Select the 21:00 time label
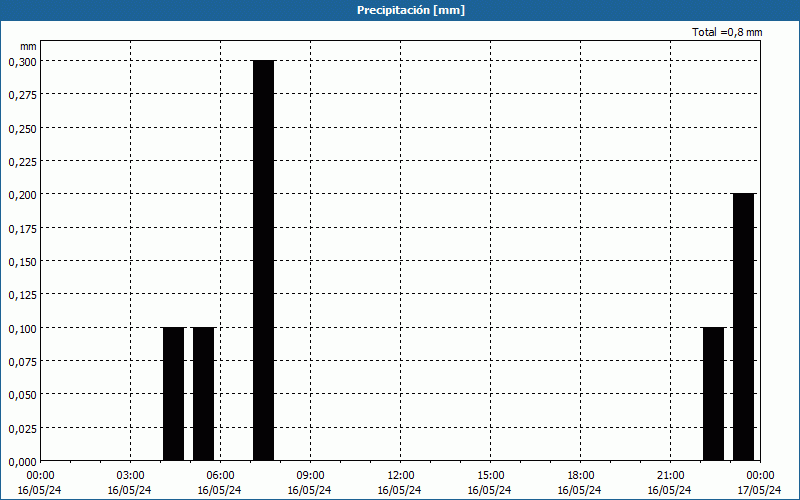 click(x=670, y=476)
